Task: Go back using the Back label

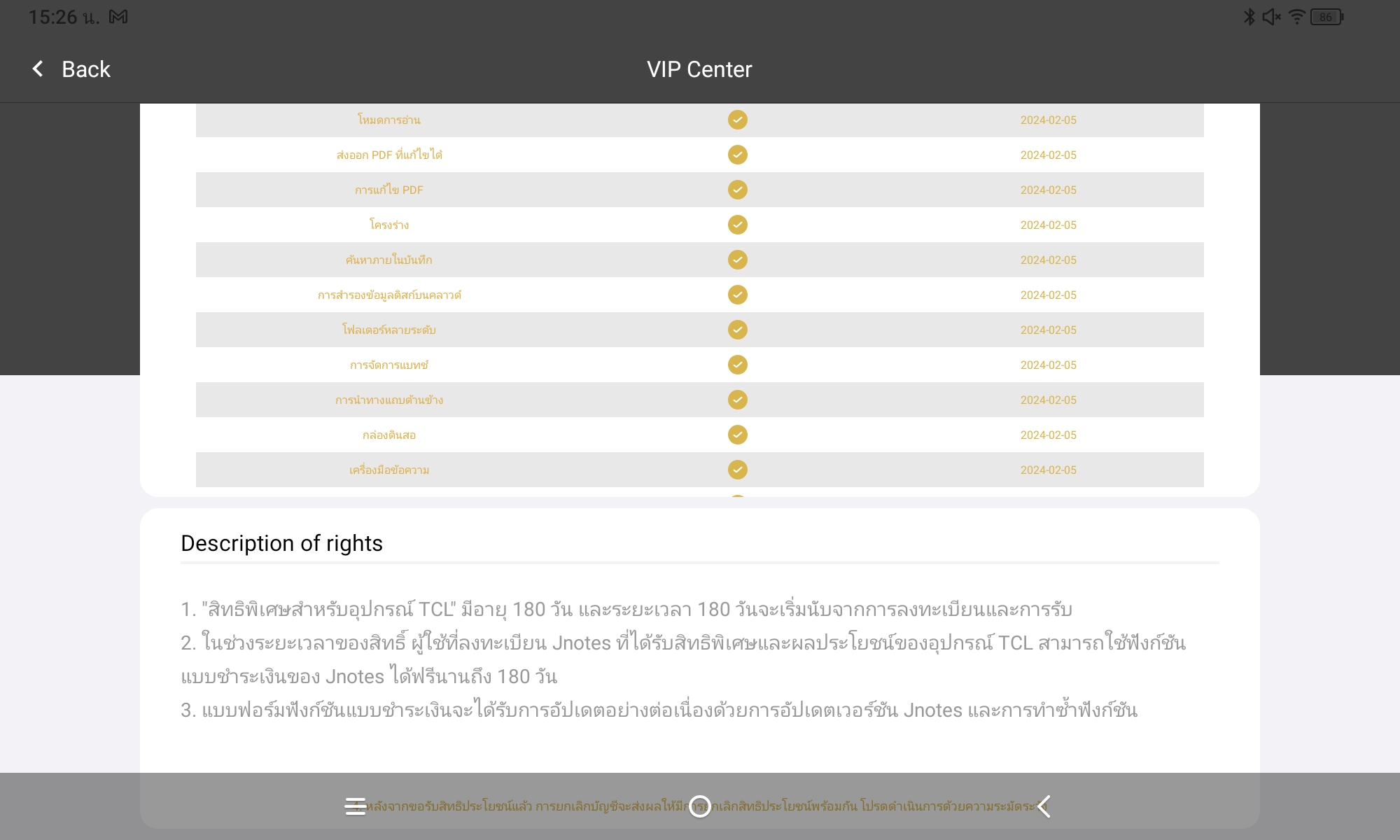Action: pyautogui.click(x=86, y=69)
